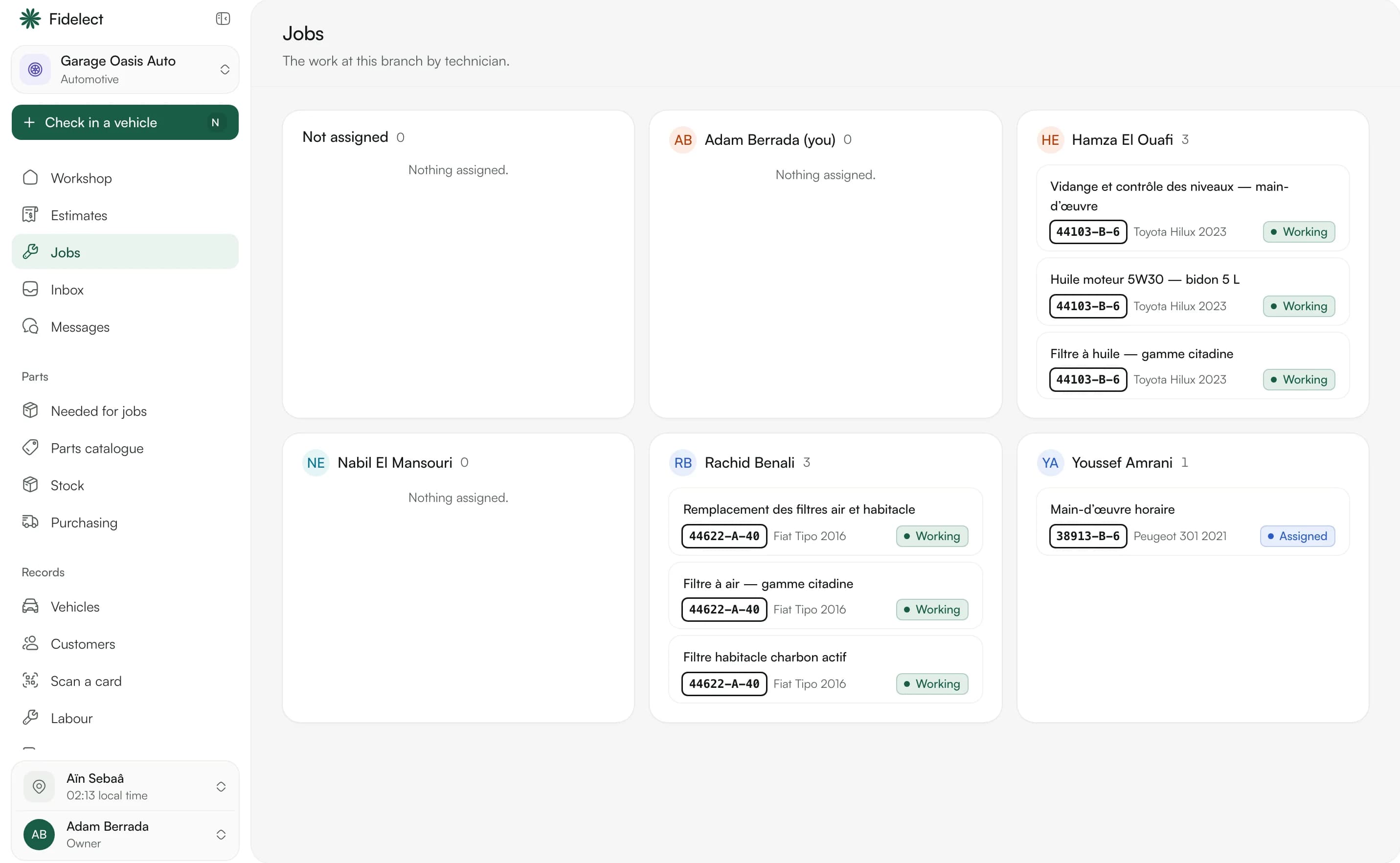Click the Scan a card icon
Image resolution: width=1400 pixels, height=863 pixels.
[x=30, y=681]
